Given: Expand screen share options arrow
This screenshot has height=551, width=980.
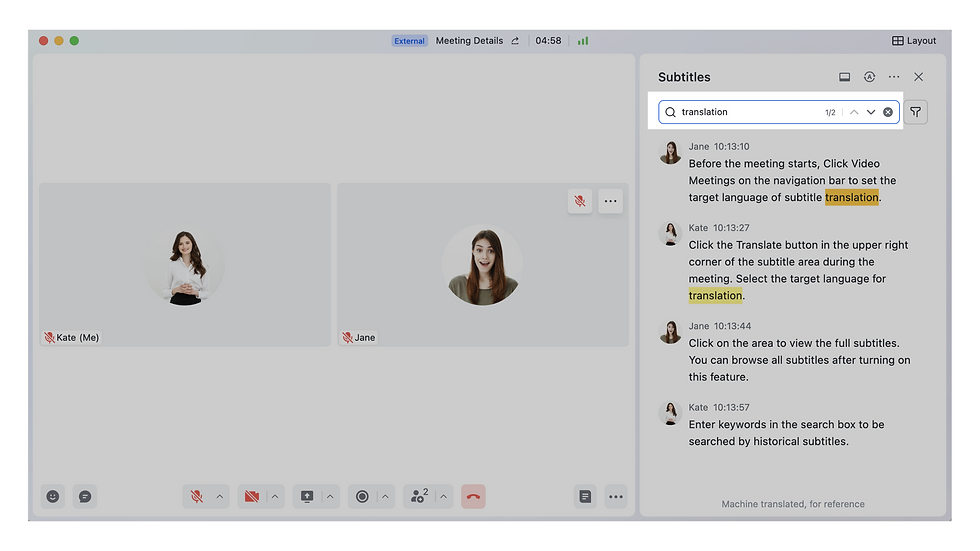Looking at the screenshot, I should pyautogui.click(x=330, y=497).
